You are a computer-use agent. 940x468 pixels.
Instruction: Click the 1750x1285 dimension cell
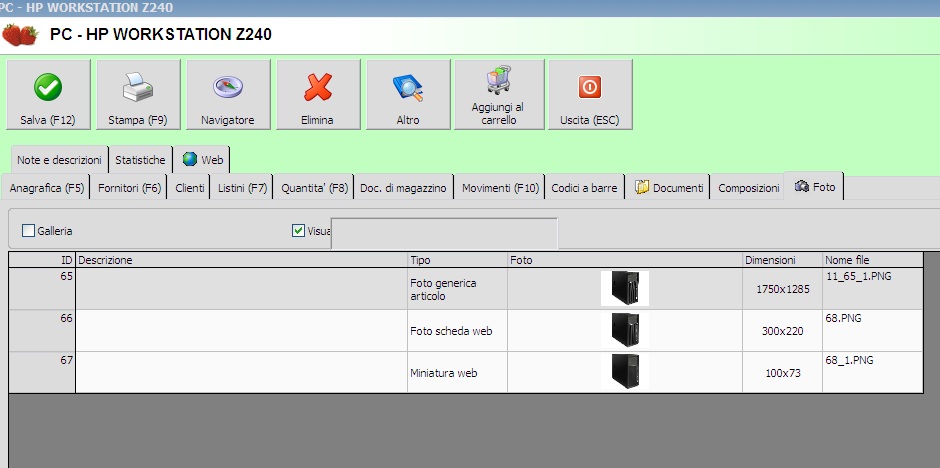(x=782, y=289)
